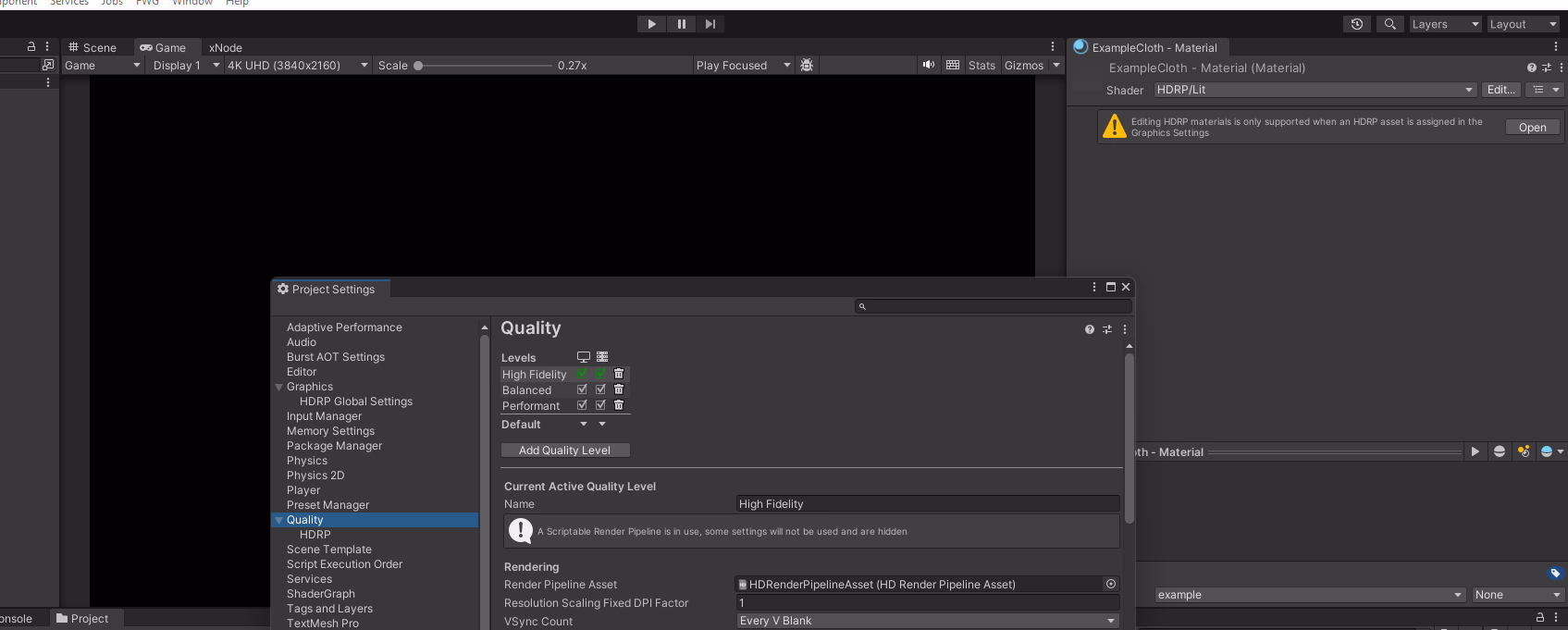Delete the Balanced quality level
The height and width of the screenshot is (630, 1568).
point(619,389)
